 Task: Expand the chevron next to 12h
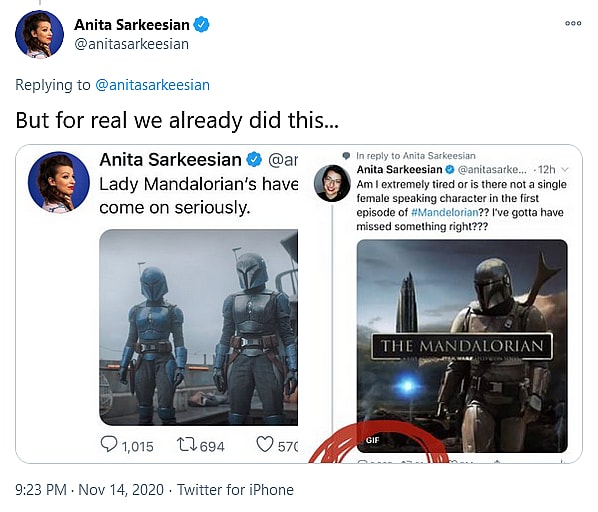[x=565, y=169]
